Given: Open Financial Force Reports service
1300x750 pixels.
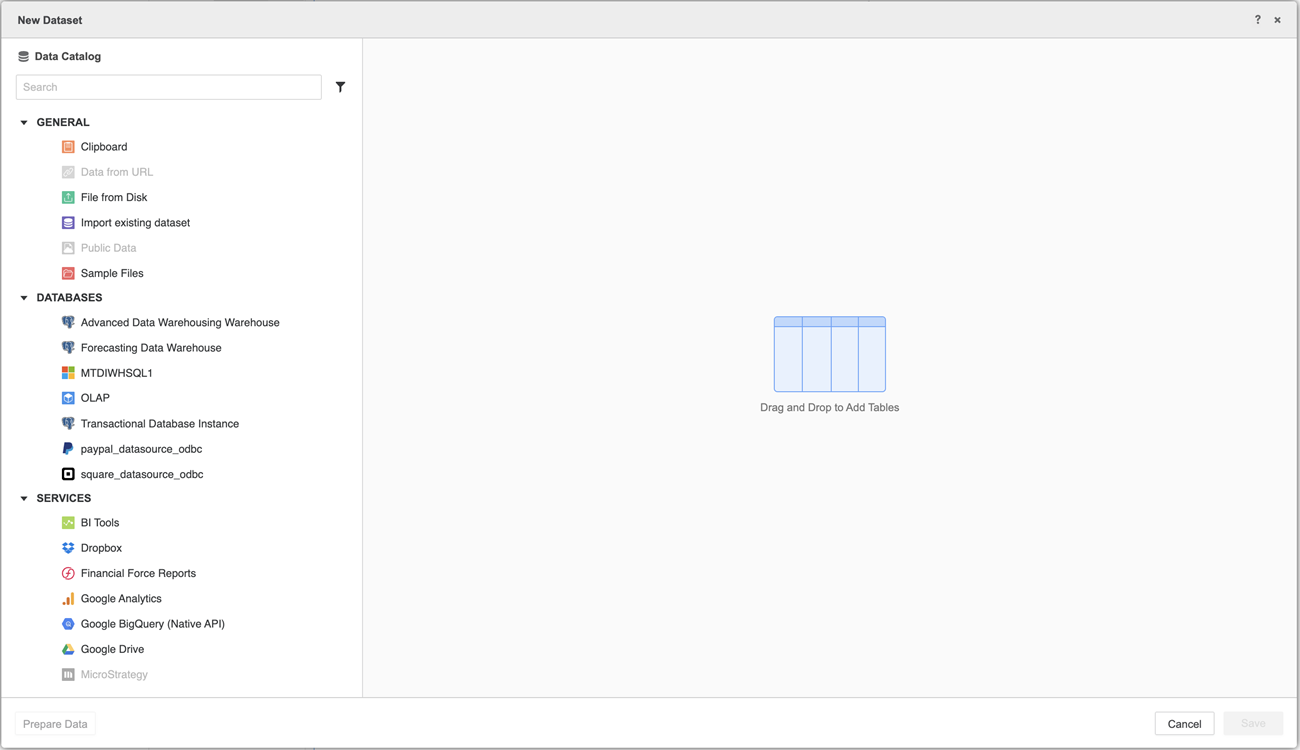Looking at the screenshot, I should coord(138,574).
